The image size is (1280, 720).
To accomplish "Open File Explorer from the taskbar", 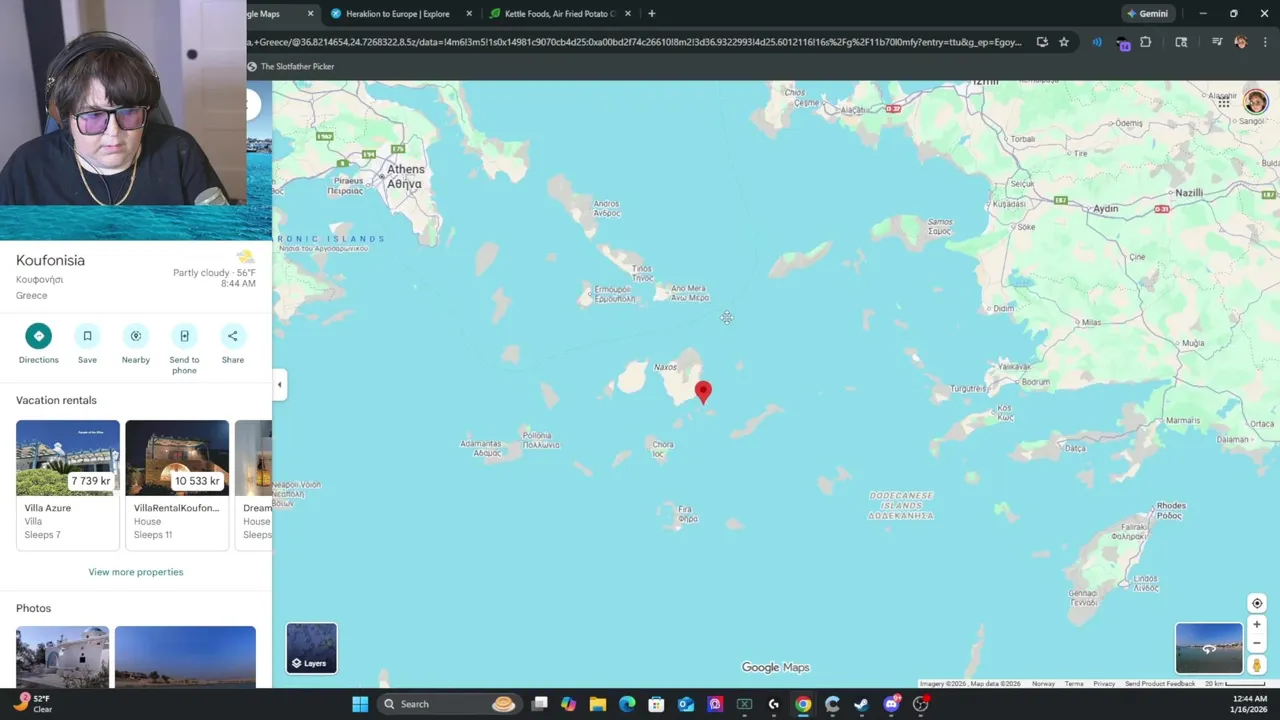I will pos(598,704).
